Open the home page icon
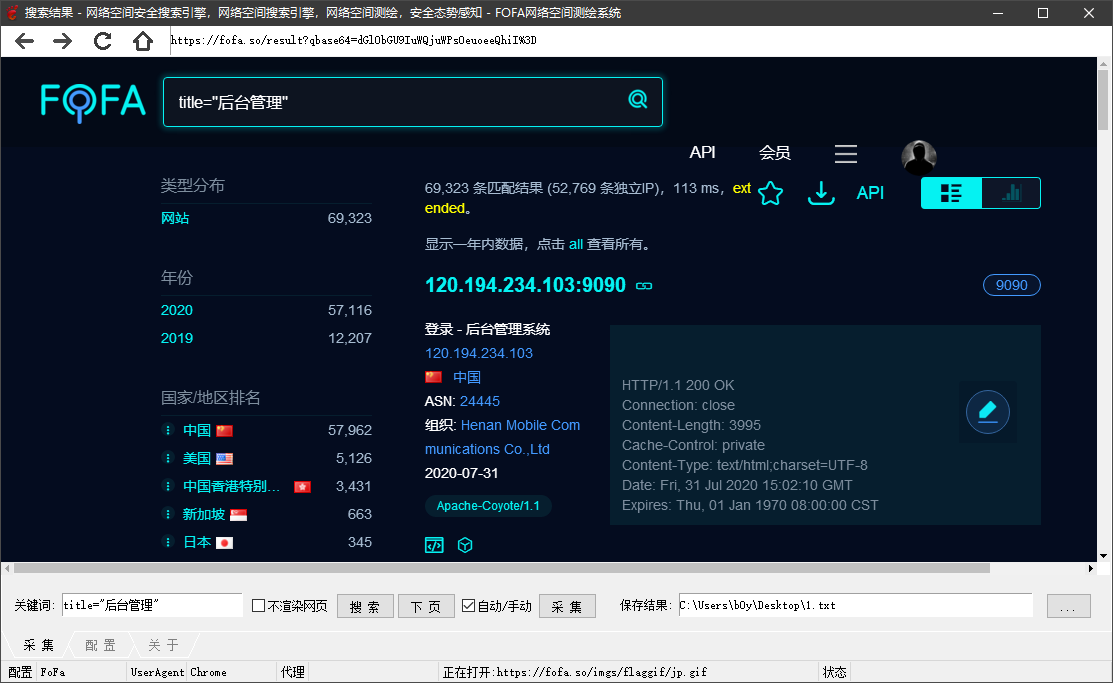1113x683 pixels. [143, 41]
